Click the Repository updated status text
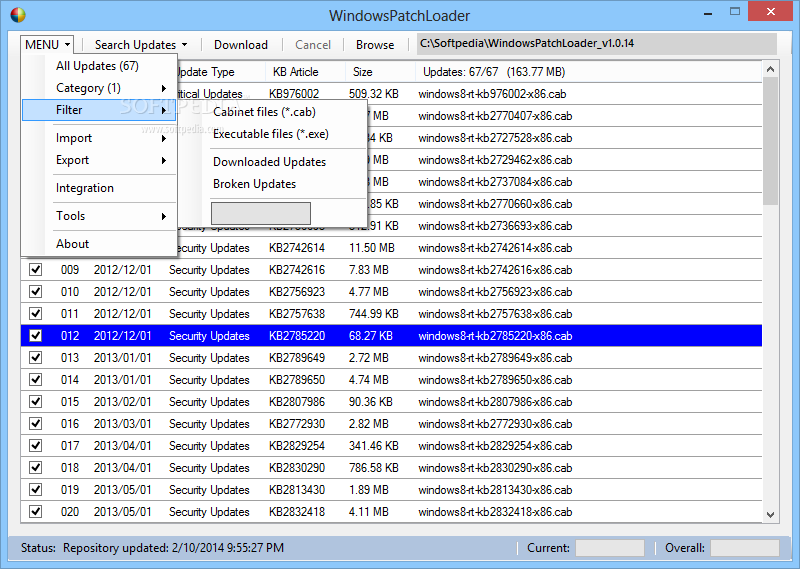The height and width of the screenshot is (569, 800). click(x=173, y=548)
